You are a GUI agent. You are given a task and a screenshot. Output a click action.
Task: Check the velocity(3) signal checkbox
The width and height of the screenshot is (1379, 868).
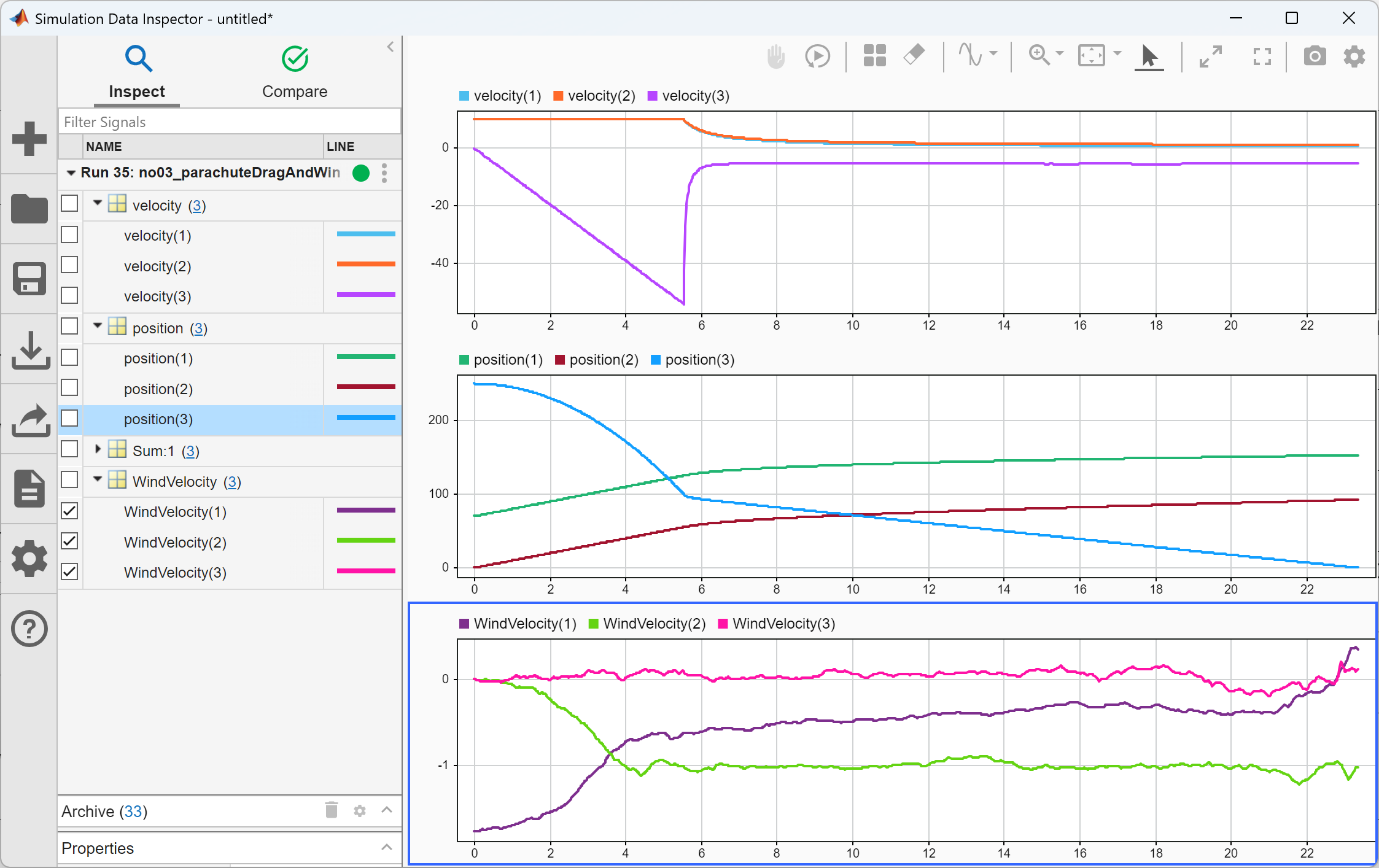(x=70, y=296)
